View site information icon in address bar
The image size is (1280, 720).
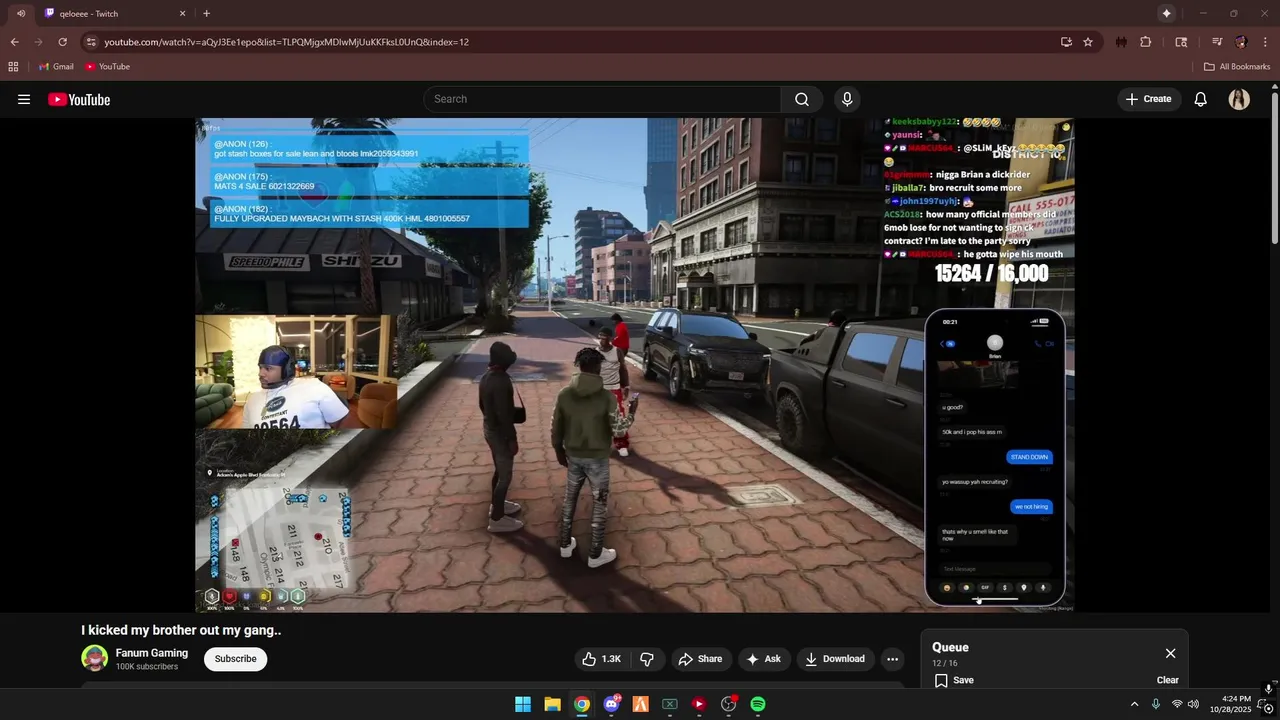coord(91,42)
